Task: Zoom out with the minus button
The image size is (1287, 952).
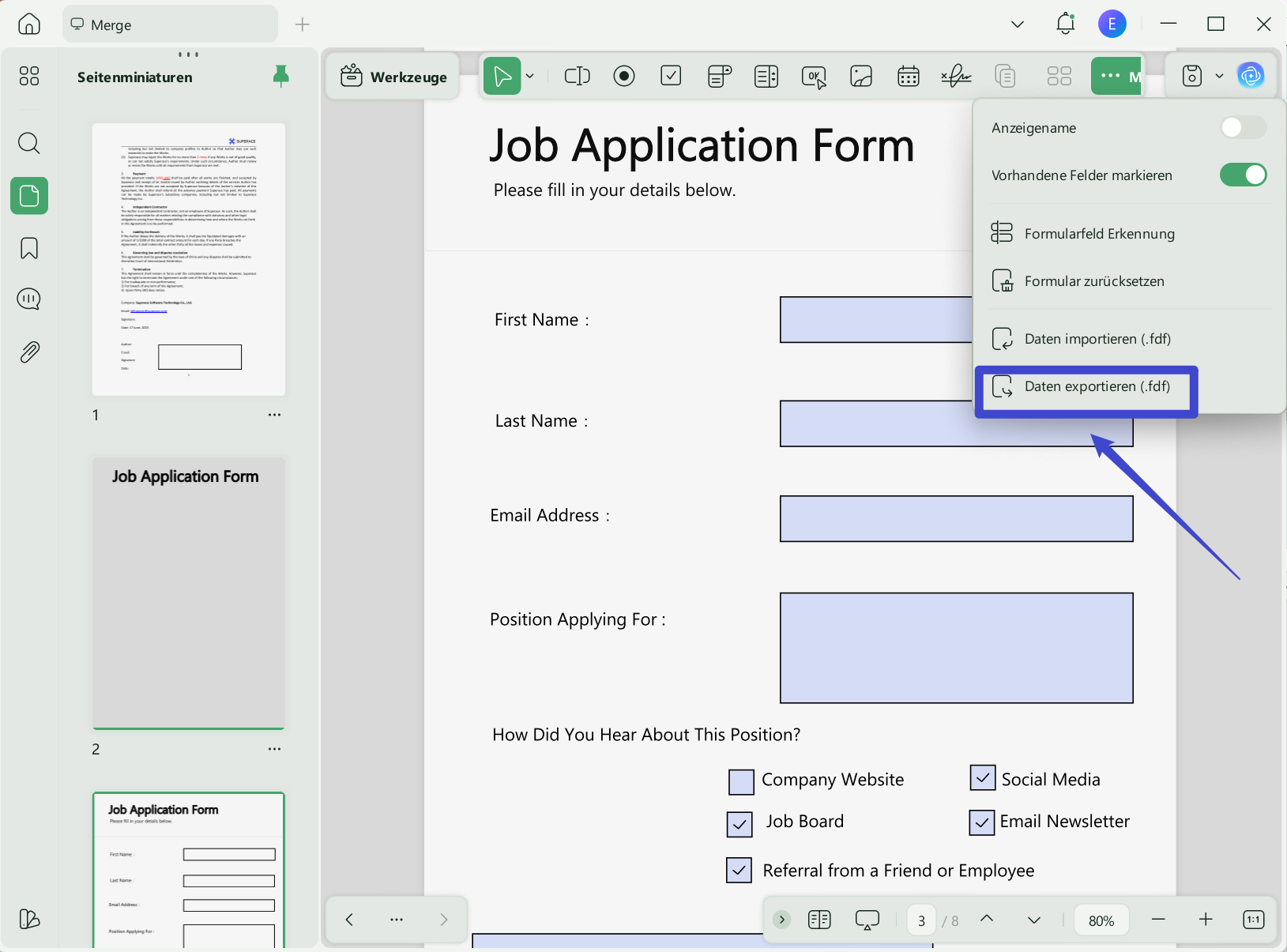Action: (x=1158, y=920)
